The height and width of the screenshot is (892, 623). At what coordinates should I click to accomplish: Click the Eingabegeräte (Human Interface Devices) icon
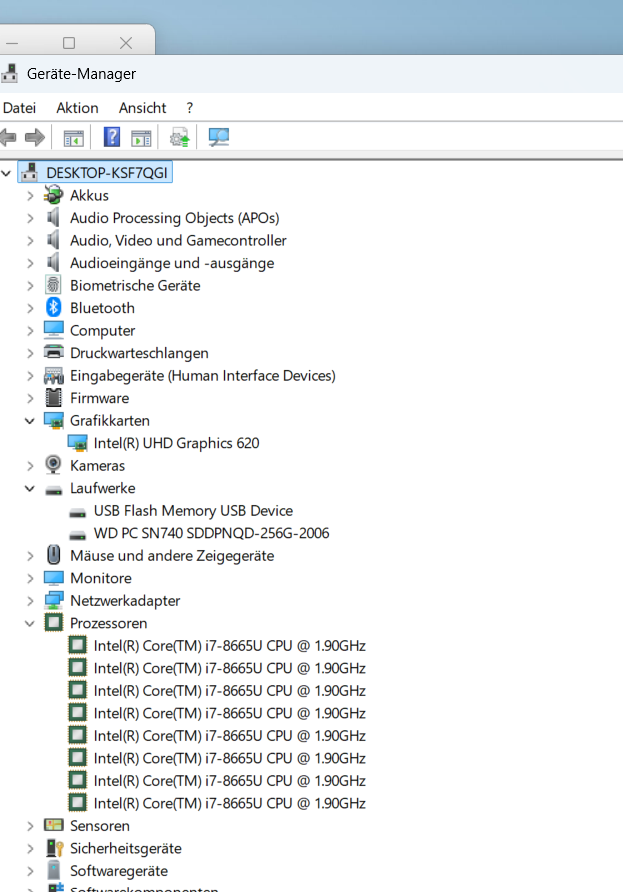tap(53, 375)
